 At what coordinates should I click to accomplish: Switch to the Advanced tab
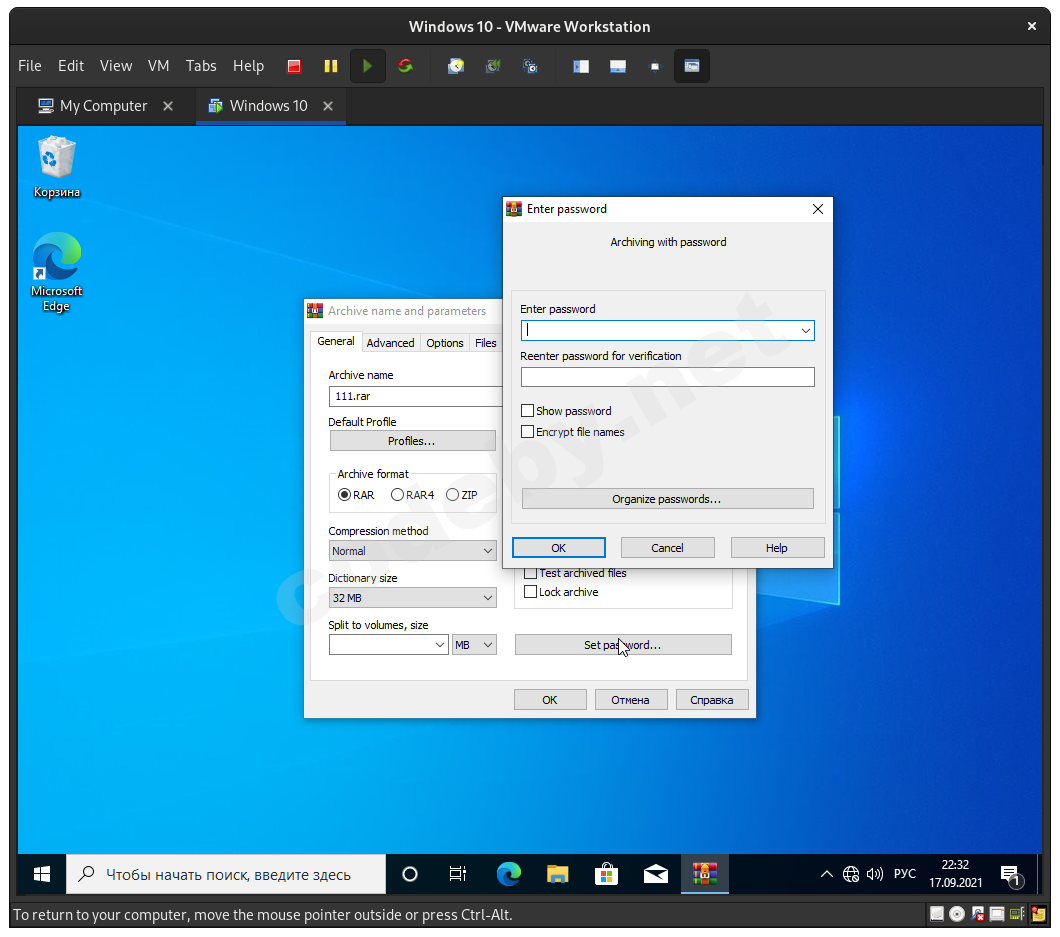click(x=390, y=343)
